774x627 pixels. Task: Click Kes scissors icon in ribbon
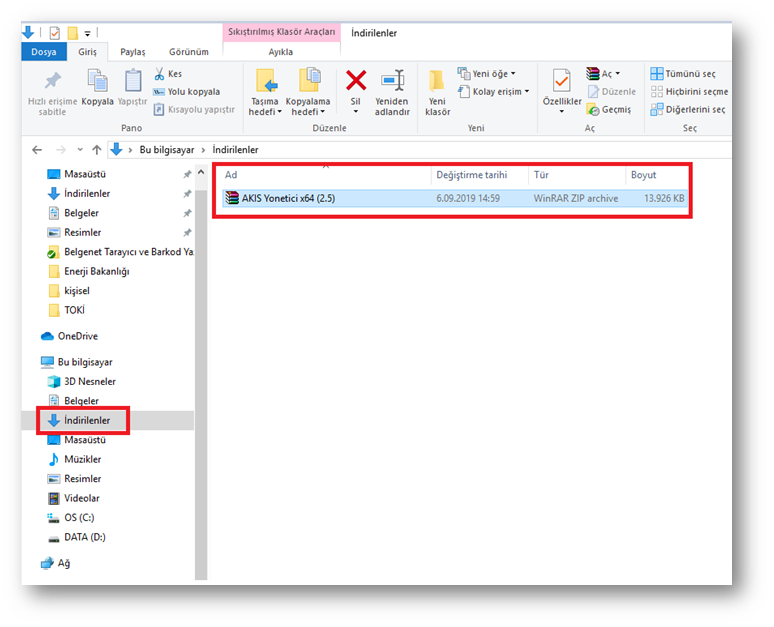point(160,74)
